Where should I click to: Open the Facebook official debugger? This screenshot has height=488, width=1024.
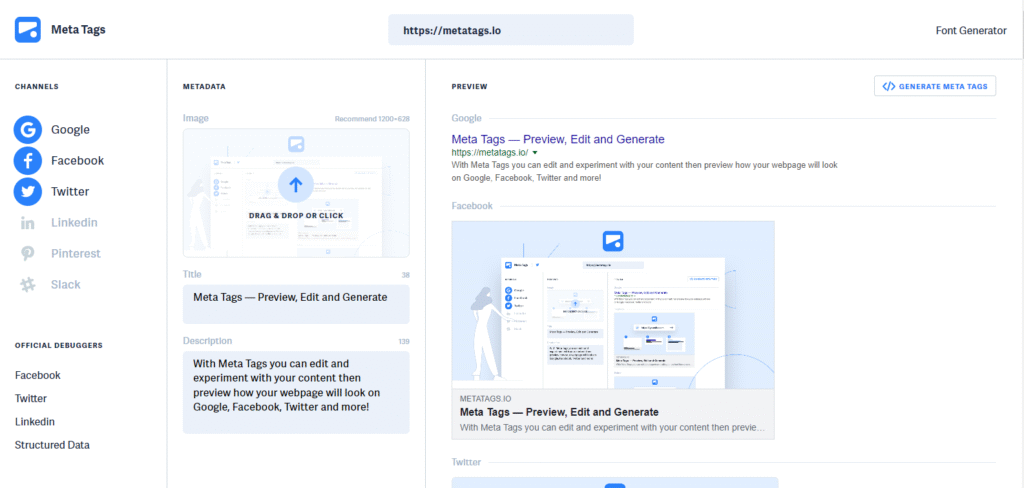pyautogui.click(x=38, y=375)
